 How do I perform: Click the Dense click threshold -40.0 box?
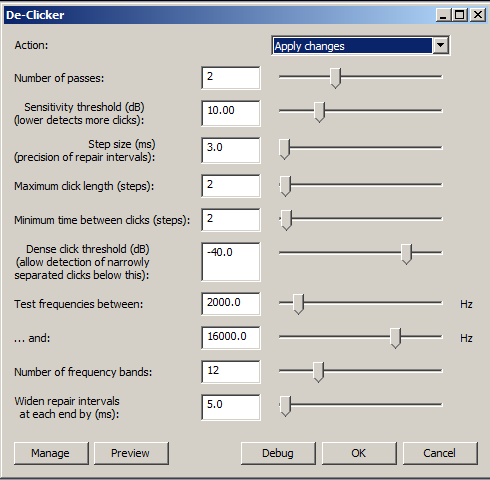click(x=231, y=262)
